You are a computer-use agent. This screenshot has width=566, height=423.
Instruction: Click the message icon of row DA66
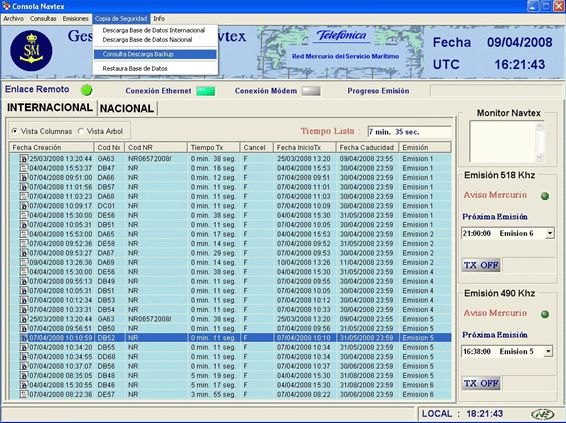point(24,177)
